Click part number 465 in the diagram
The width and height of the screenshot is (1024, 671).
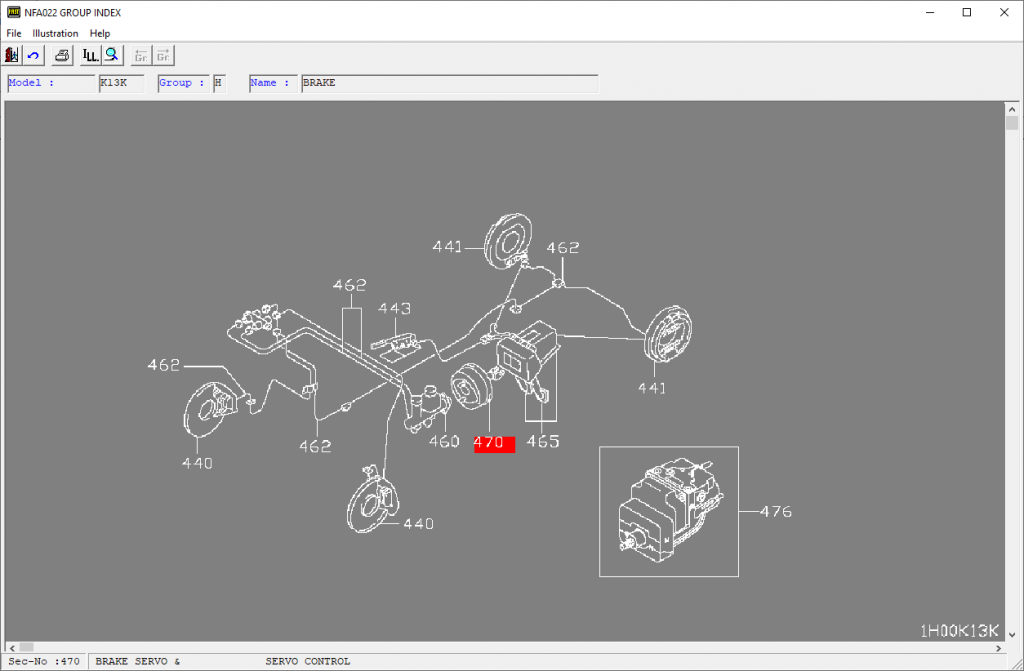click(x=542, y=441)
